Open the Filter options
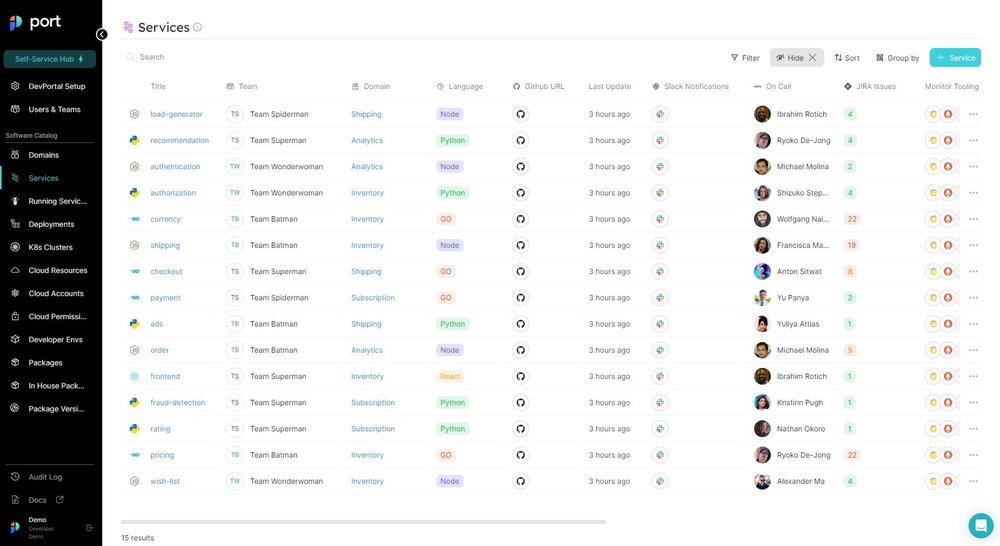1000x546 pixels. 745,58
